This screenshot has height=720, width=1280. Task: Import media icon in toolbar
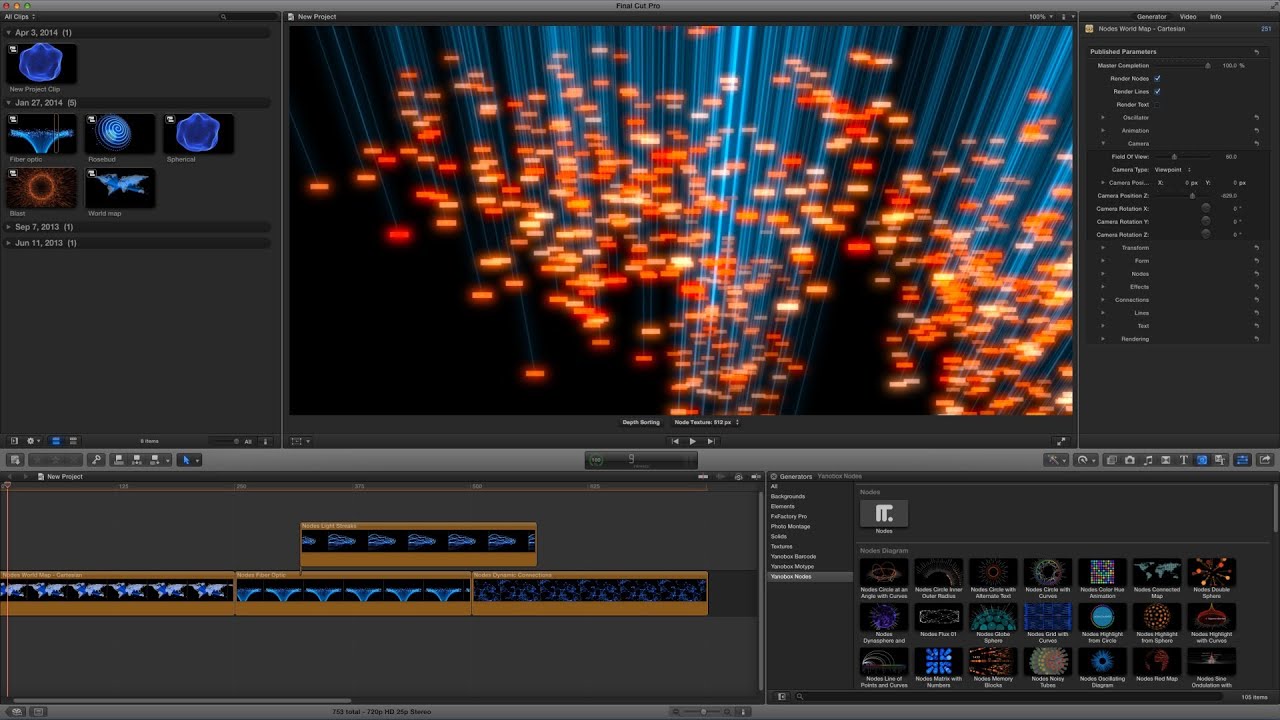coord(14,460)
